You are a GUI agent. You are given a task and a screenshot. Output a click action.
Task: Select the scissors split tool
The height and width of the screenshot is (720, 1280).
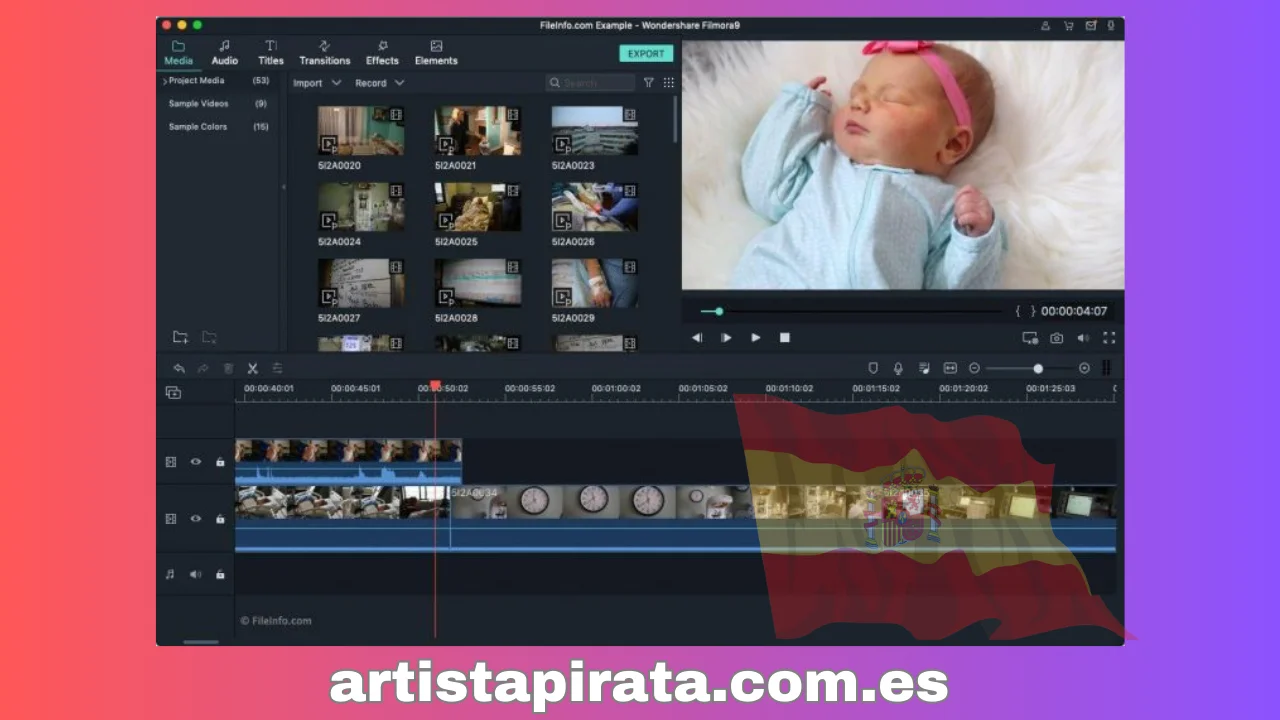coord(253,368)
